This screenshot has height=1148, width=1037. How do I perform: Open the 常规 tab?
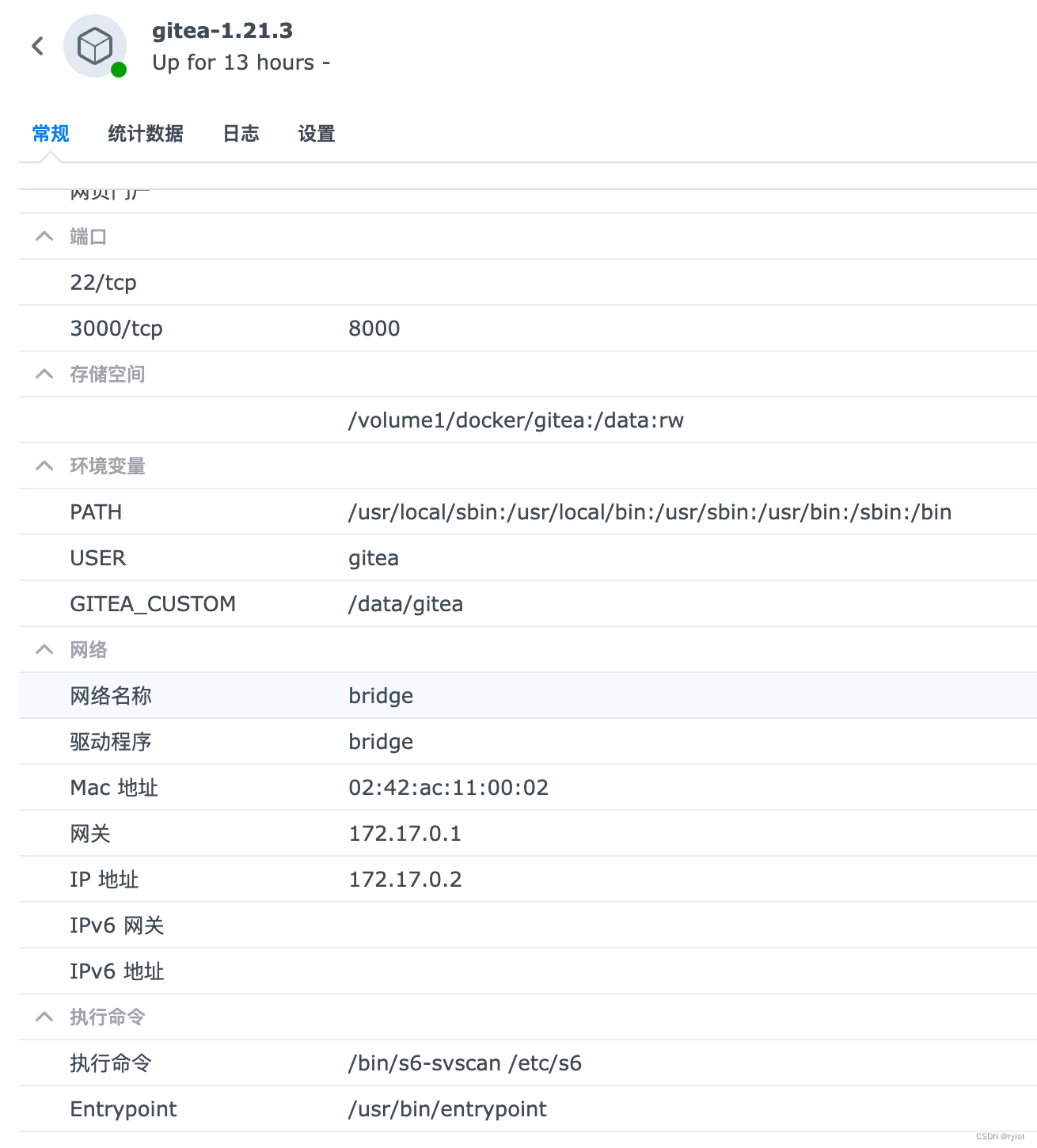(51, 134)
